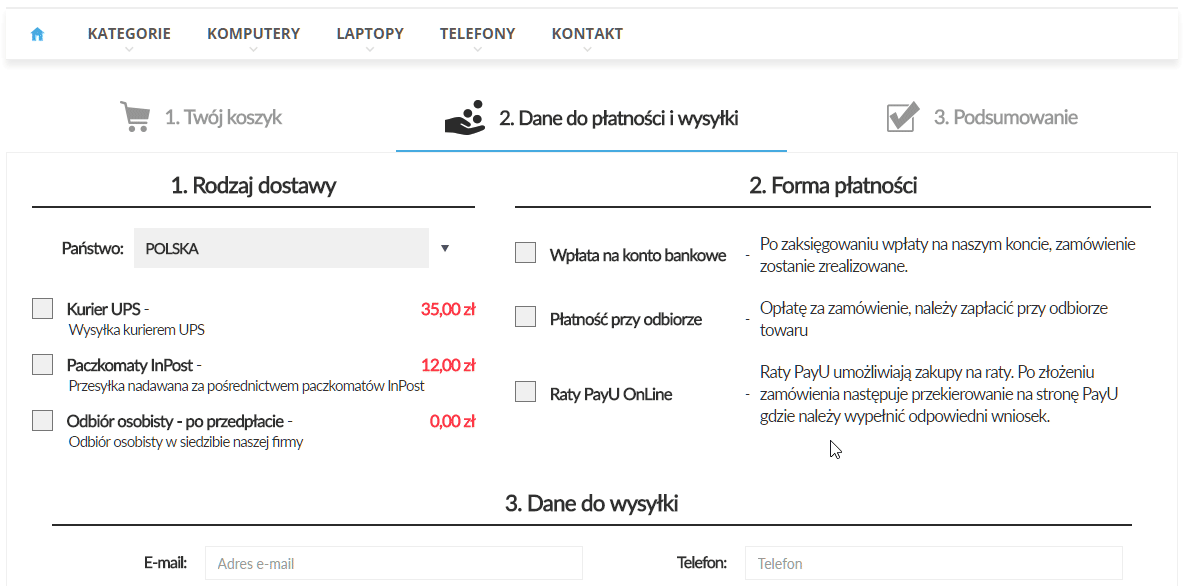Click the shopping cart icon
Image resolution: width=1184 pixels, height=586 pixels.
point(134,117)
